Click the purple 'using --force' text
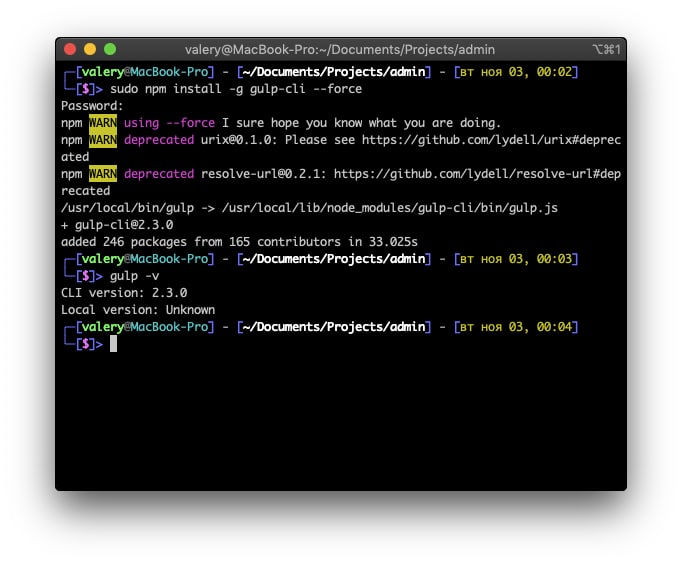Viewport: 682px width, 564px height. [x=169, y=123]
